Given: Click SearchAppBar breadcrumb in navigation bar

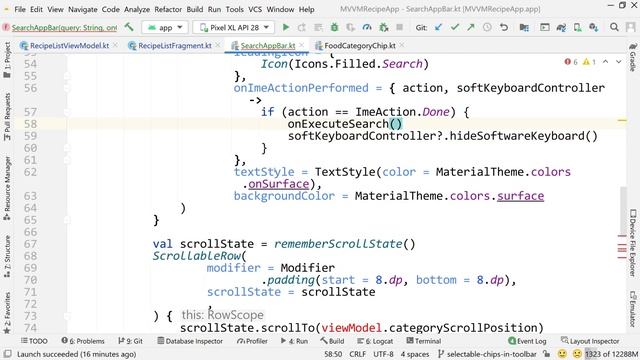Looking at the screenshot, I should point(60,28).
